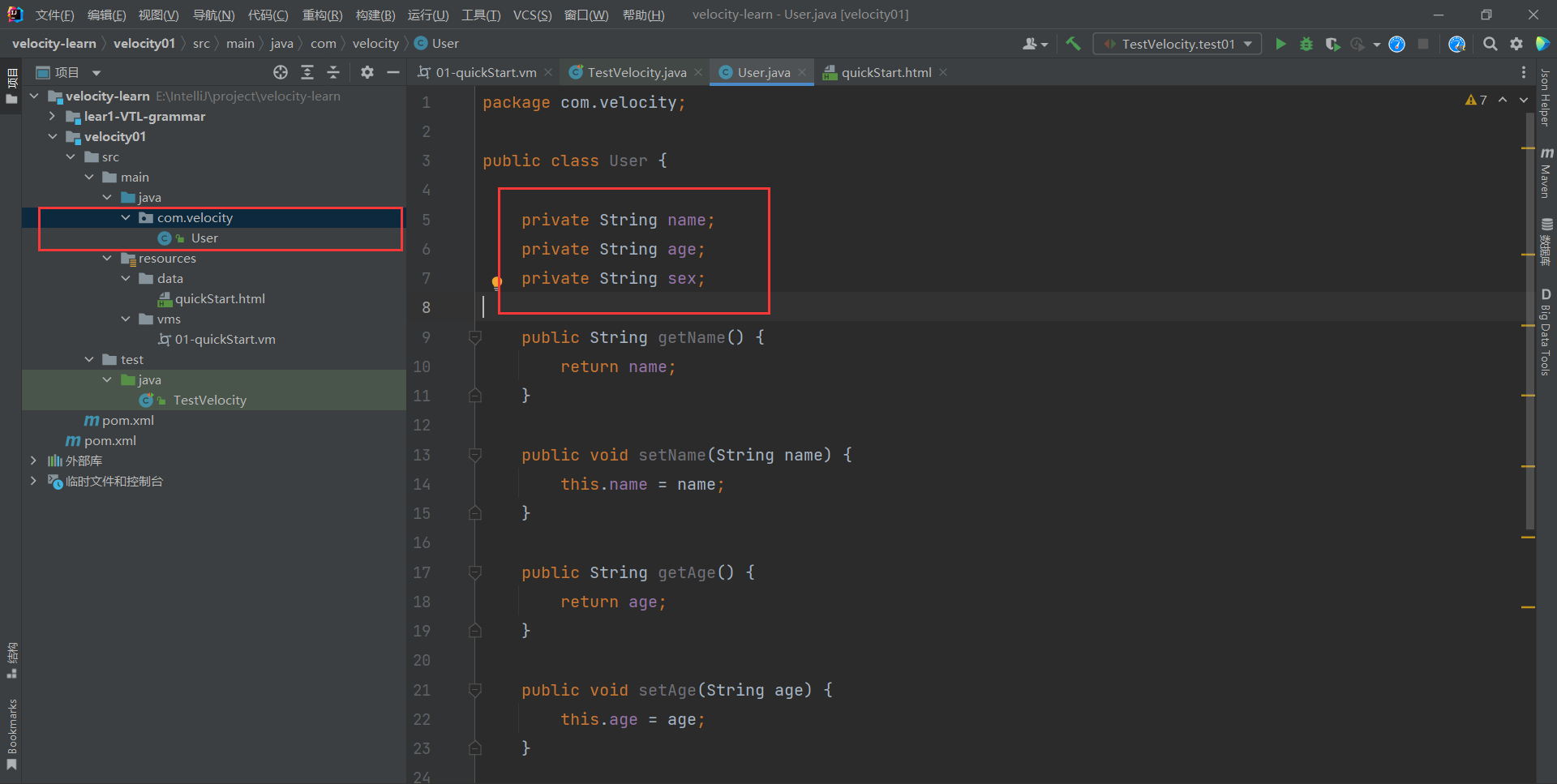Switch to the 01-quickStart.vm tab

486,72
